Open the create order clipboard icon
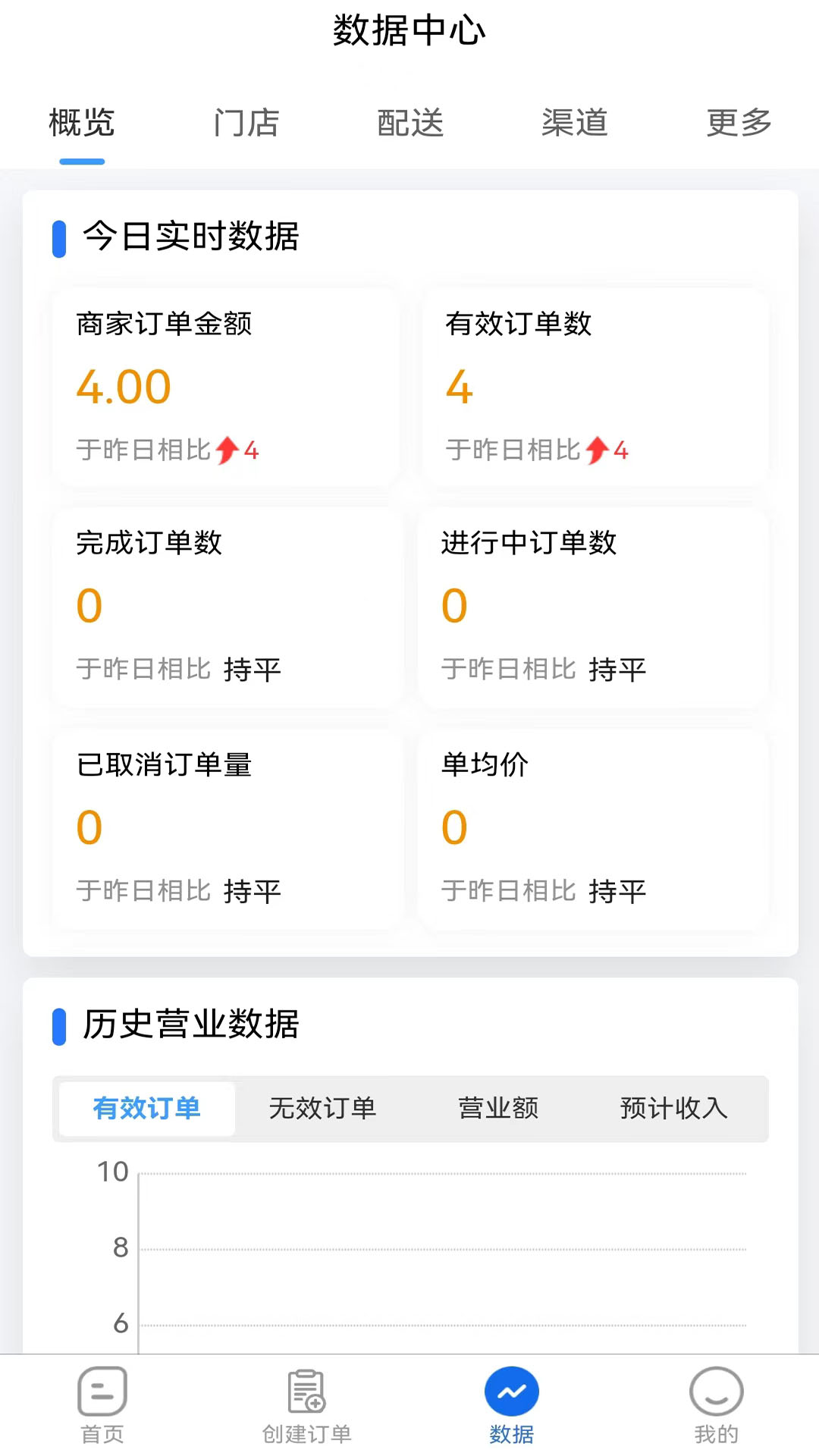Image resolution: width=819 pixels, height=1456 pixels. (306, 1392)
